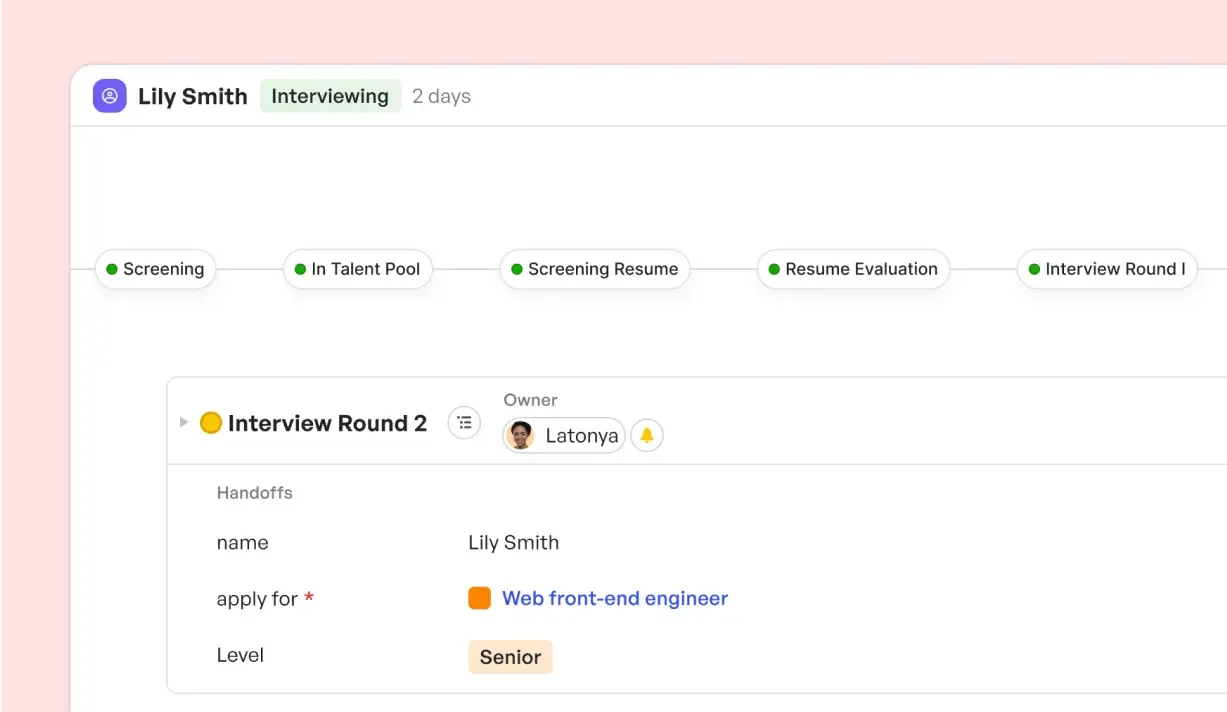The image size is (1227, 712).
Task: Expand the Interview Round 2 triangle
Action: pos(183,423)
